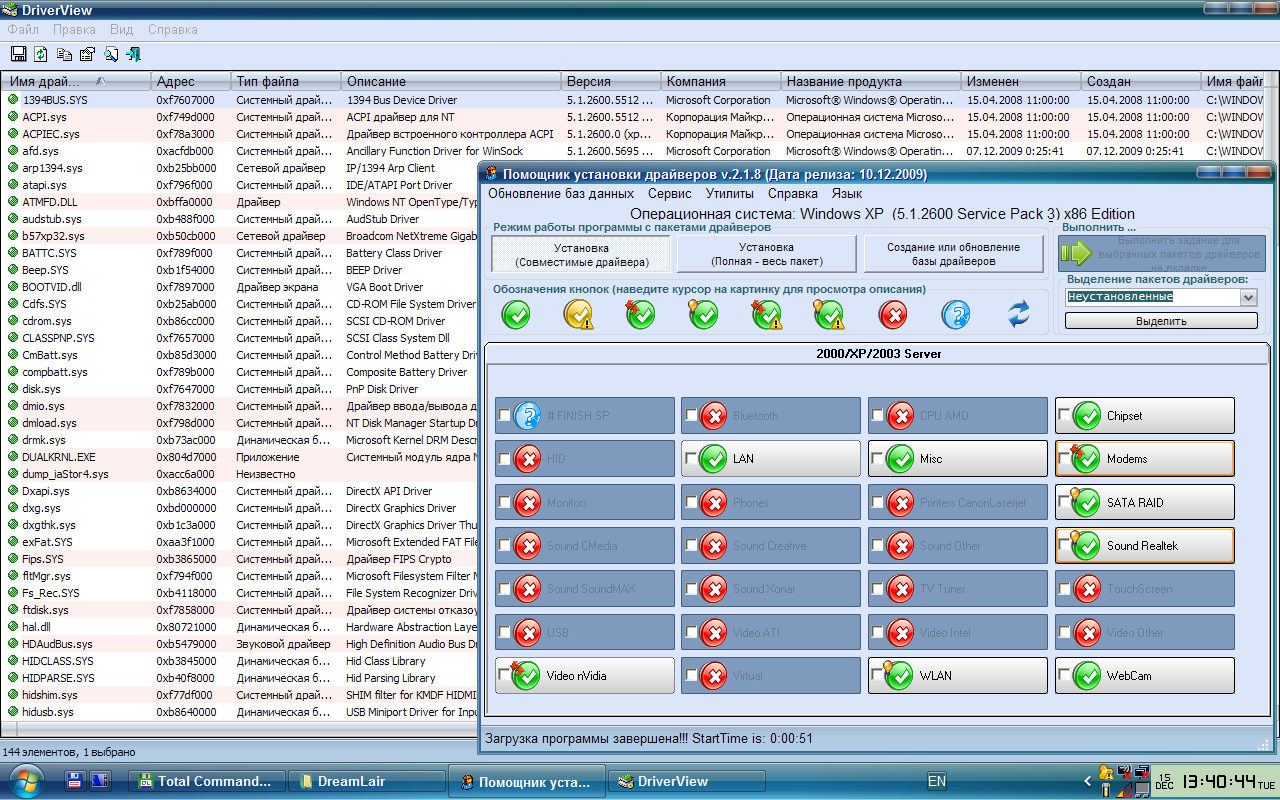Click the Exit door toolbar icon
Viewport: 1280px width, 800px height.
(133, 54)
